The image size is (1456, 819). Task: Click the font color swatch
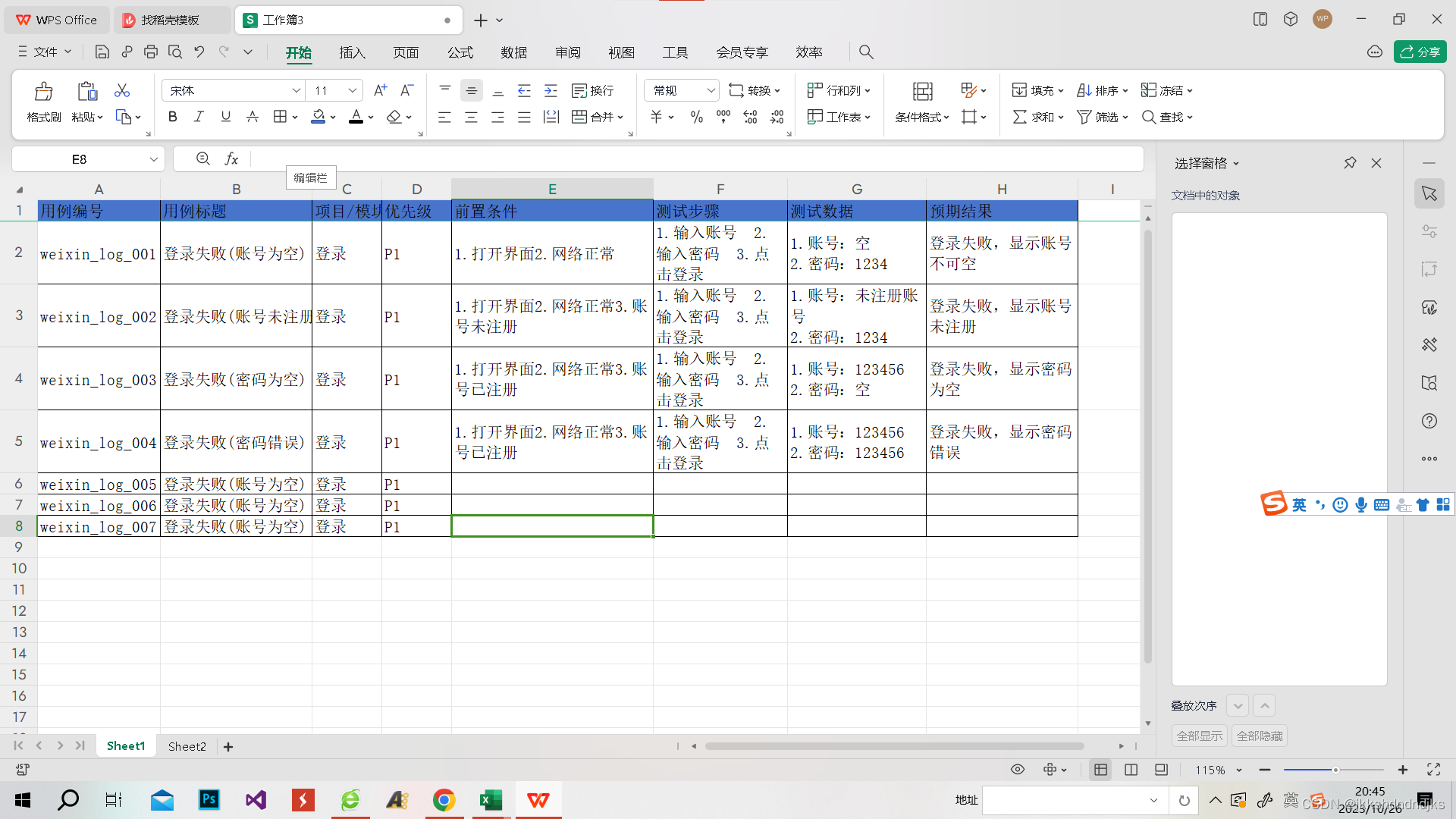click(x=356, y=117)
